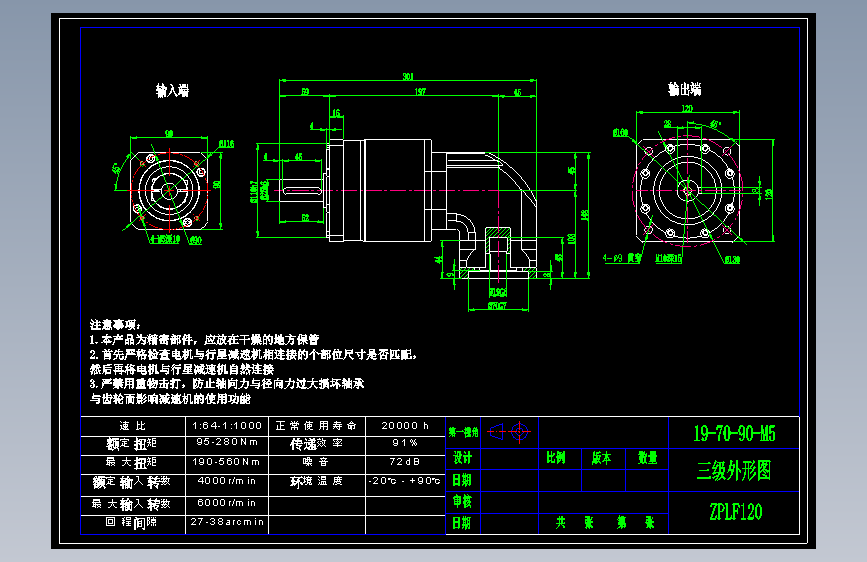This screenshot has height=562, width=867.
Task: Click the 数量 title block header
Action: (647, 458)
